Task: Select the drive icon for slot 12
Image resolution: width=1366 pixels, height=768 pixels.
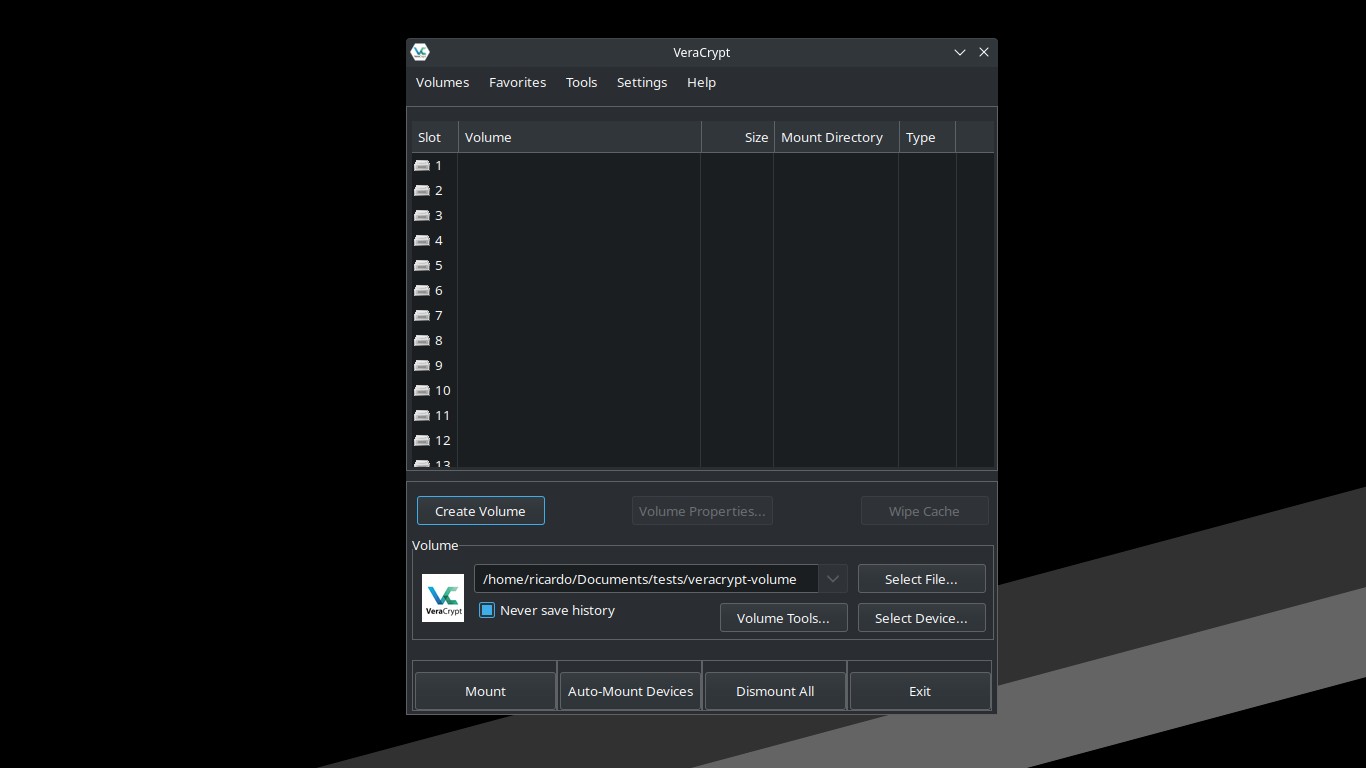Action: [422, 440]
